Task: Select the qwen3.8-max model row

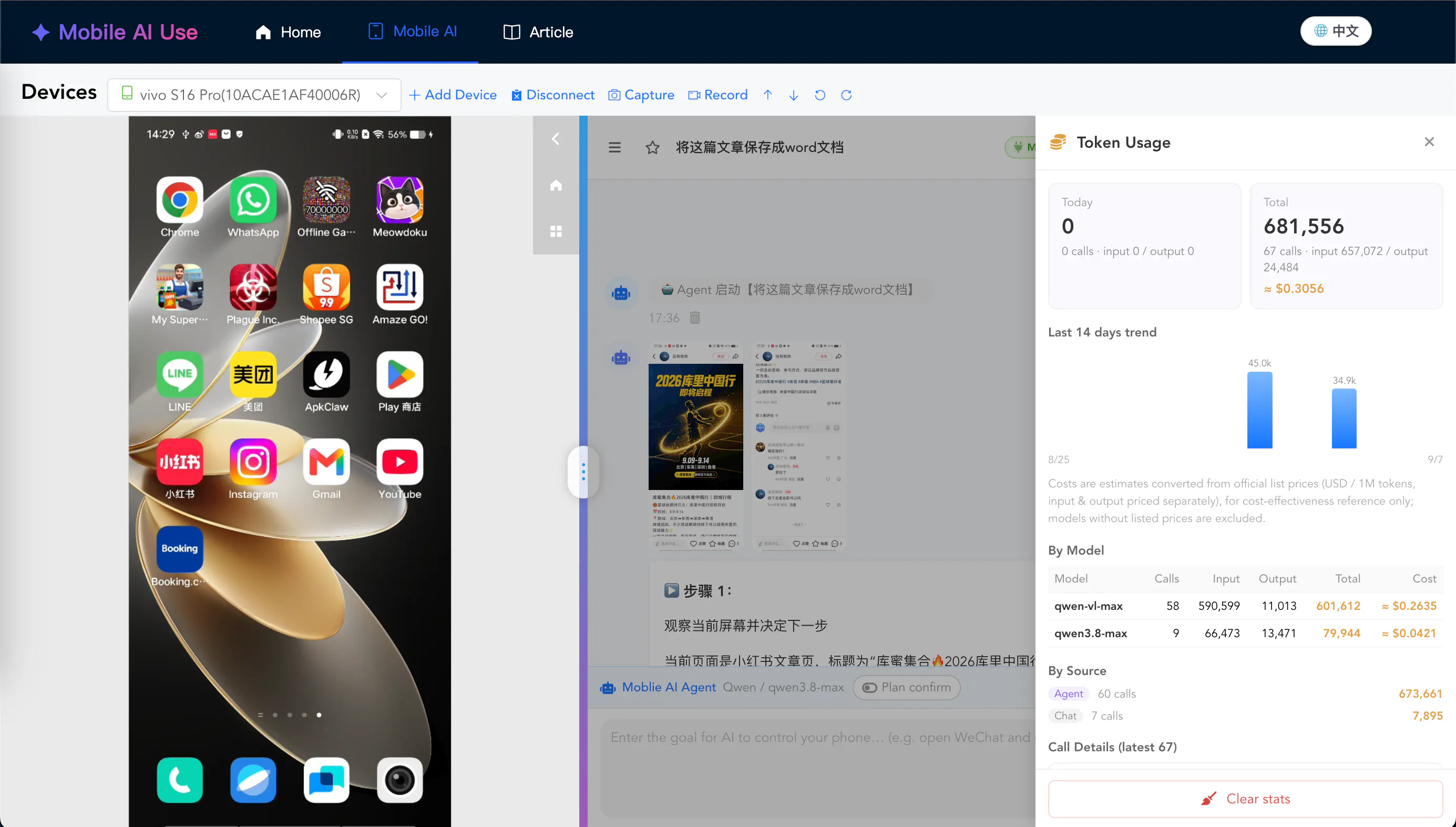Action: tap(1245, 634)
